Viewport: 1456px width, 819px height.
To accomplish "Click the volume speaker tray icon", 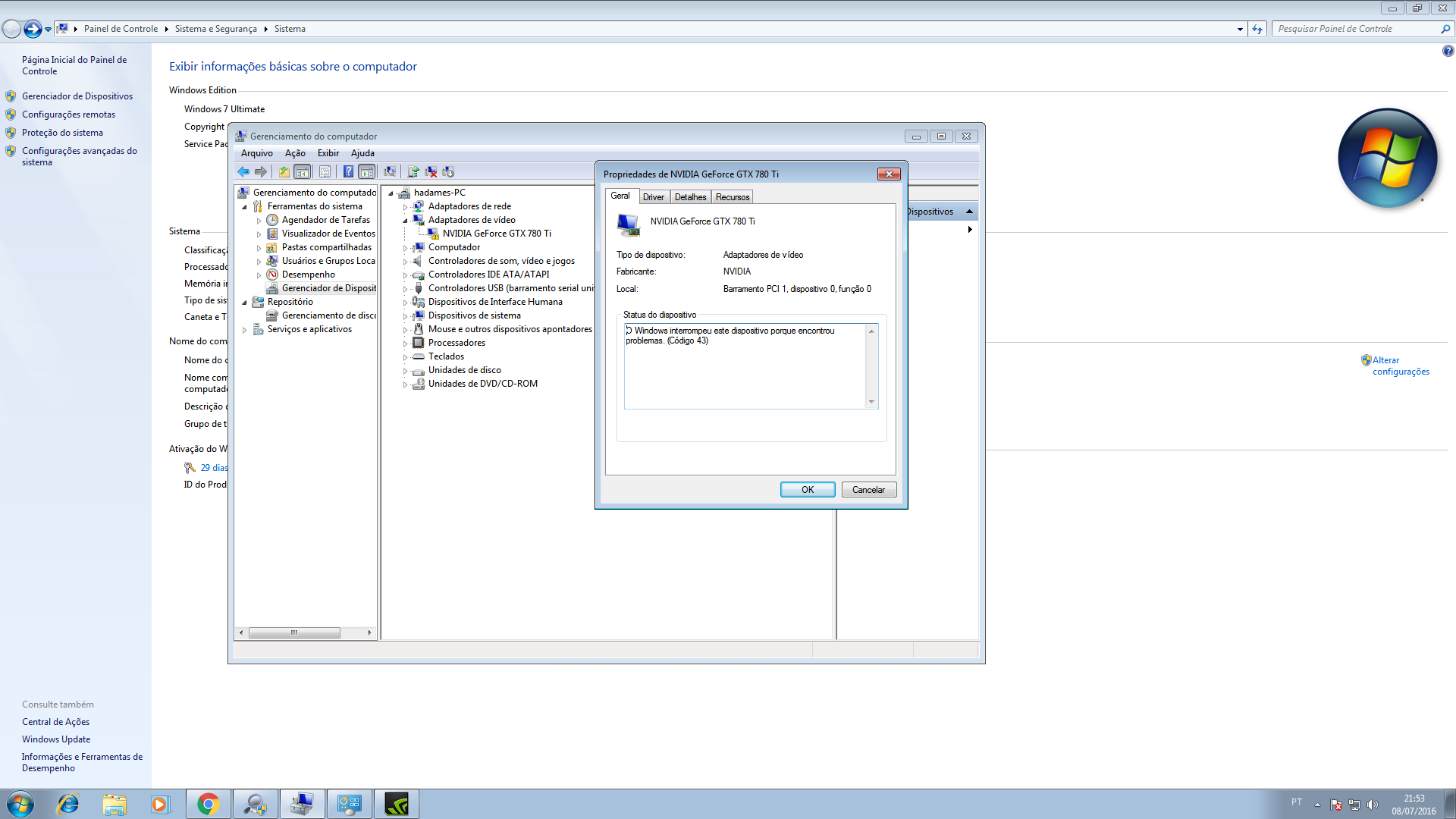I will point(1372,805).
